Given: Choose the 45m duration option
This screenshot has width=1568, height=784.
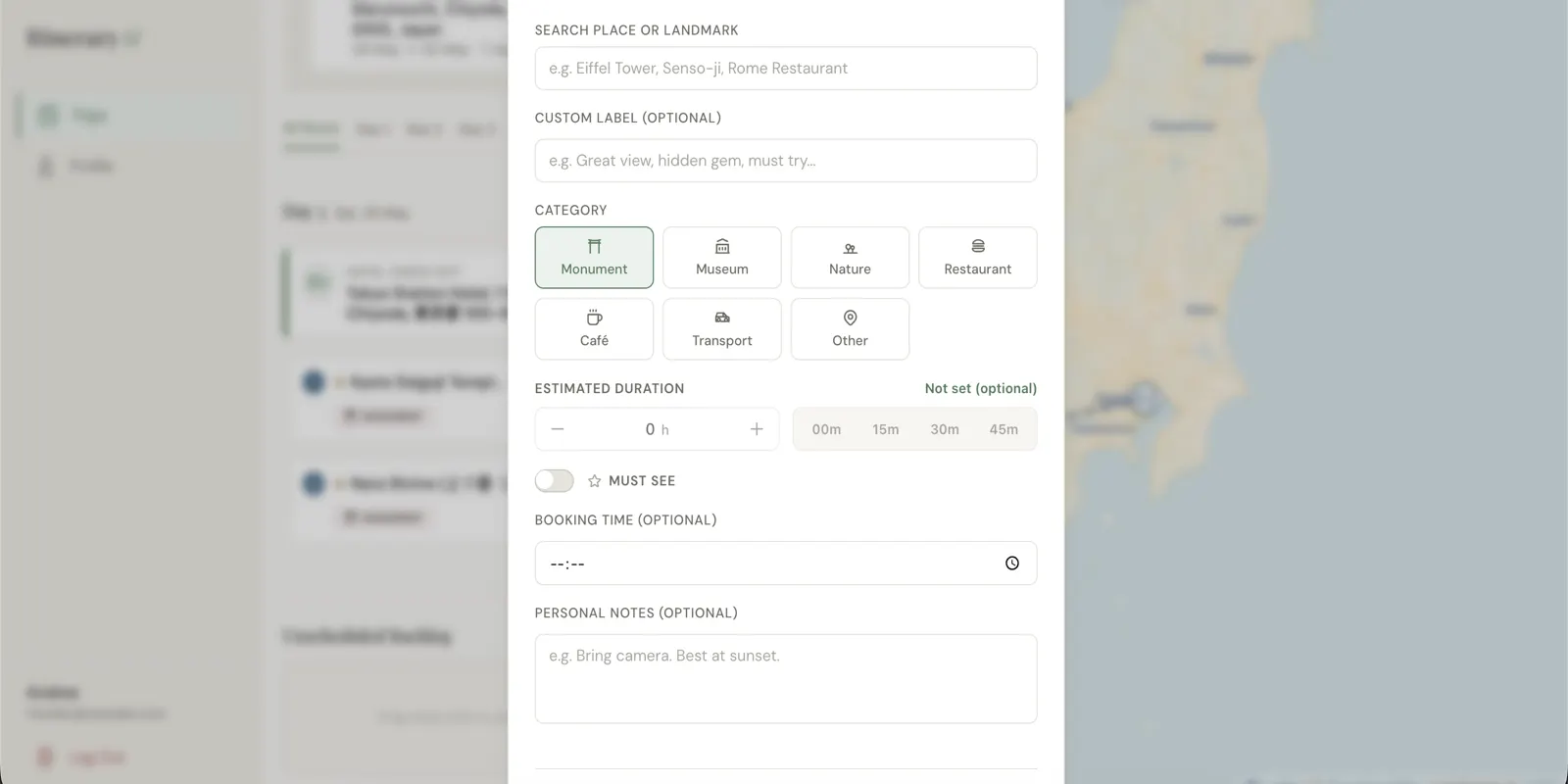Looking at the screenshot, I should pos(1004,429).
